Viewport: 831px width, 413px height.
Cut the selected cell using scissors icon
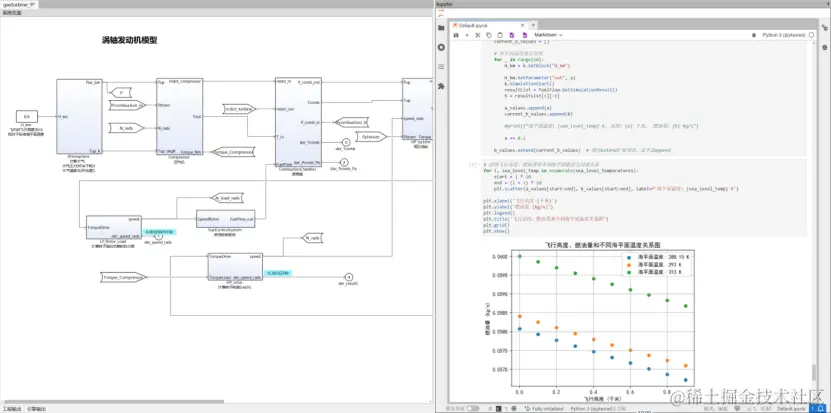[x=477, y=35]
